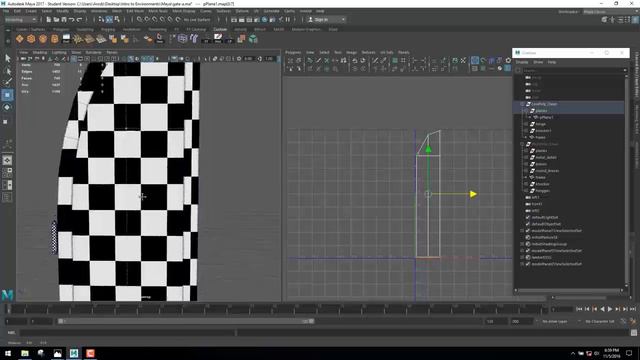The height and width of the screenshot is (360, 640).
Task: Switch to single perspective panel layout
Action: click(7, 160)
